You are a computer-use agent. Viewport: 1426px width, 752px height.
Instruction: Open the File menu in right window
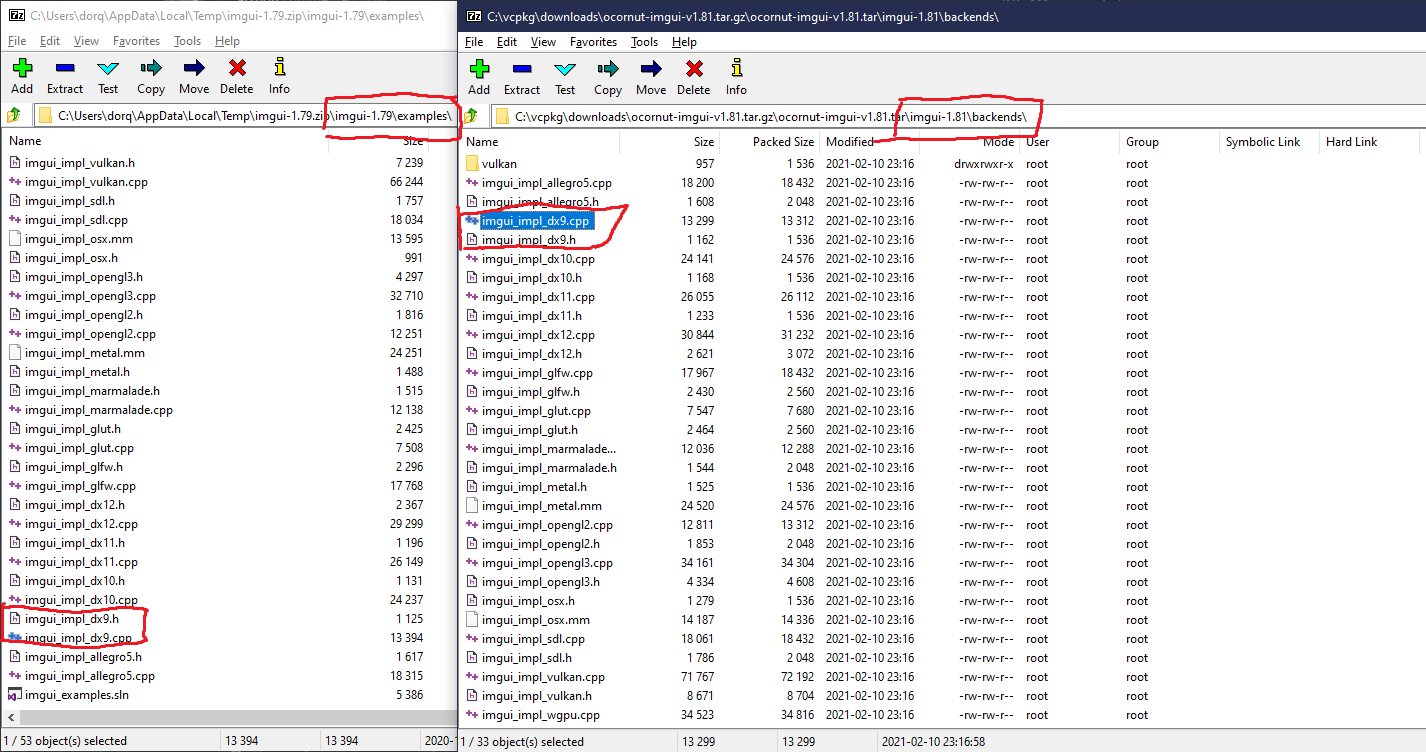(x=473, y=42)
